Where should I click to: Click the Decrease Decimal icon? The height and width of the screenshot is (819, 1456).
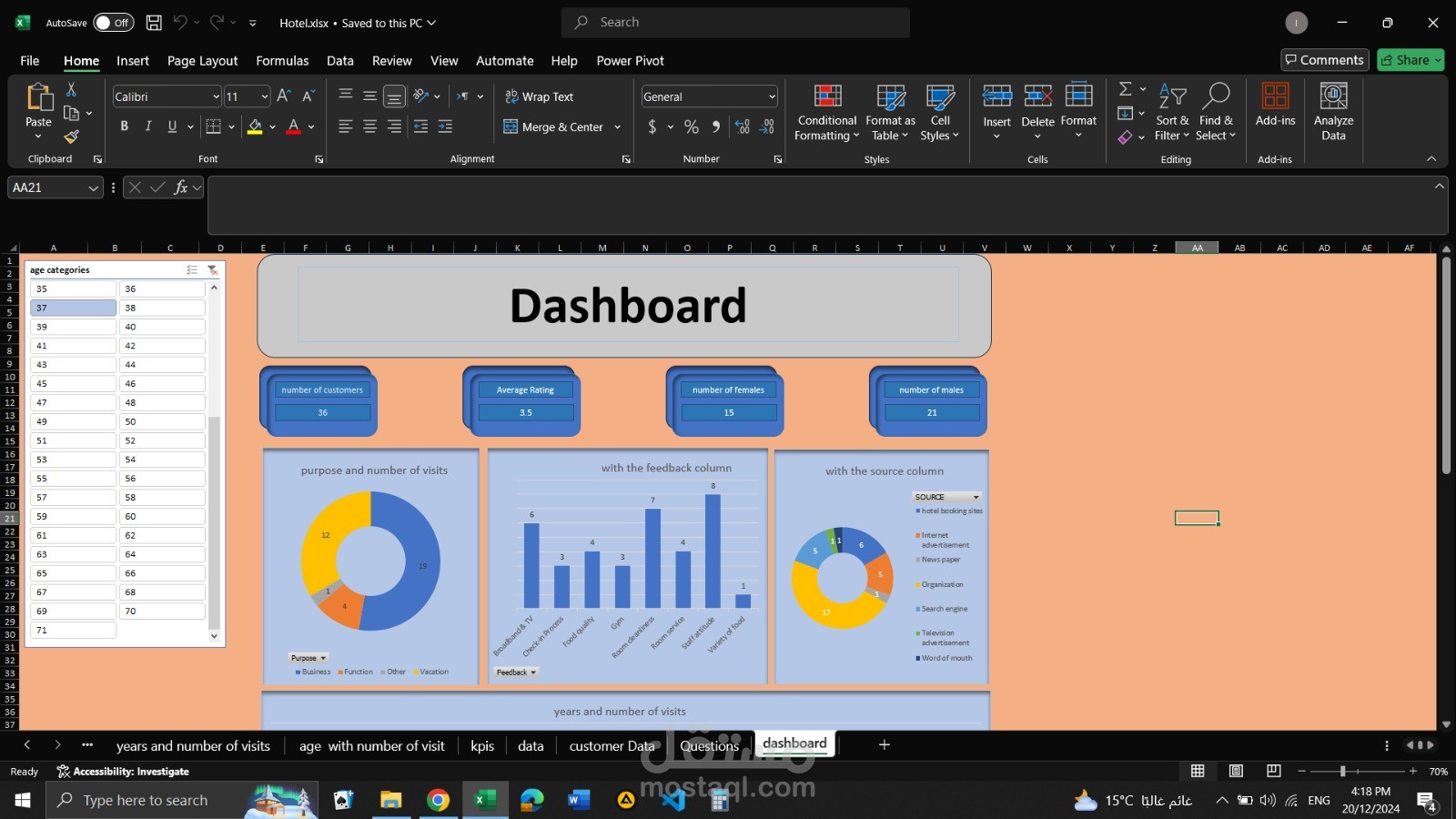(x=767, y=126)
